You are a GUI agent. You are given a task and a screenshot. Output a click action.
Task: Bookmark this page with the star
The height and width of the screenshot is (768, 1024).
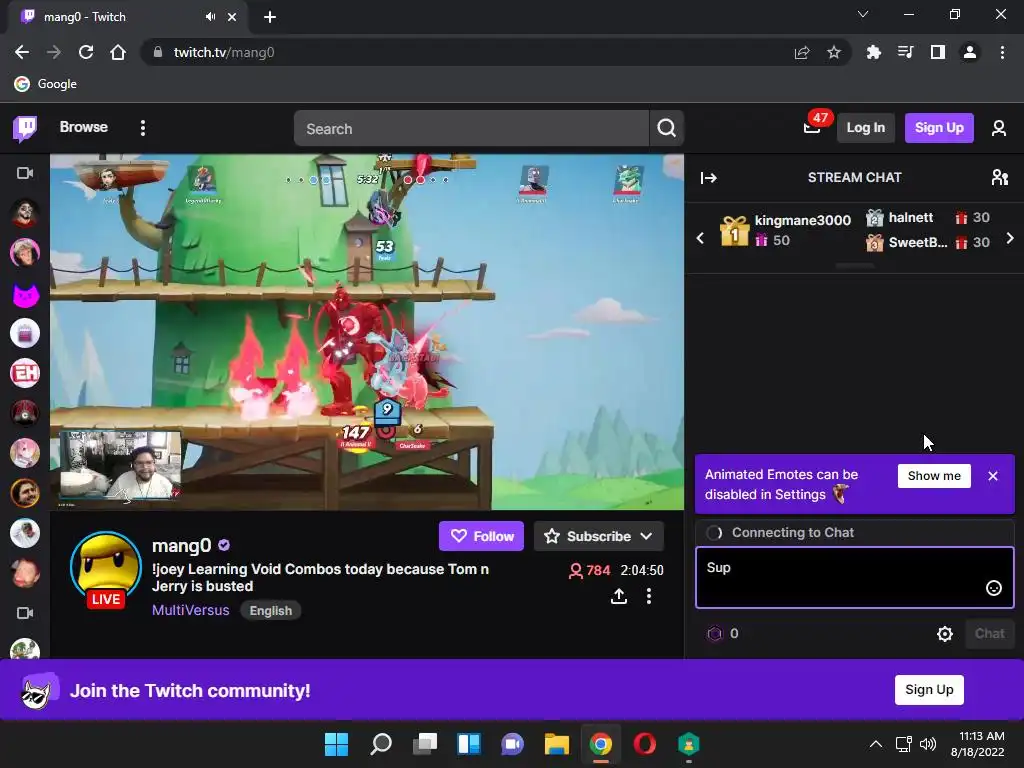834,52
